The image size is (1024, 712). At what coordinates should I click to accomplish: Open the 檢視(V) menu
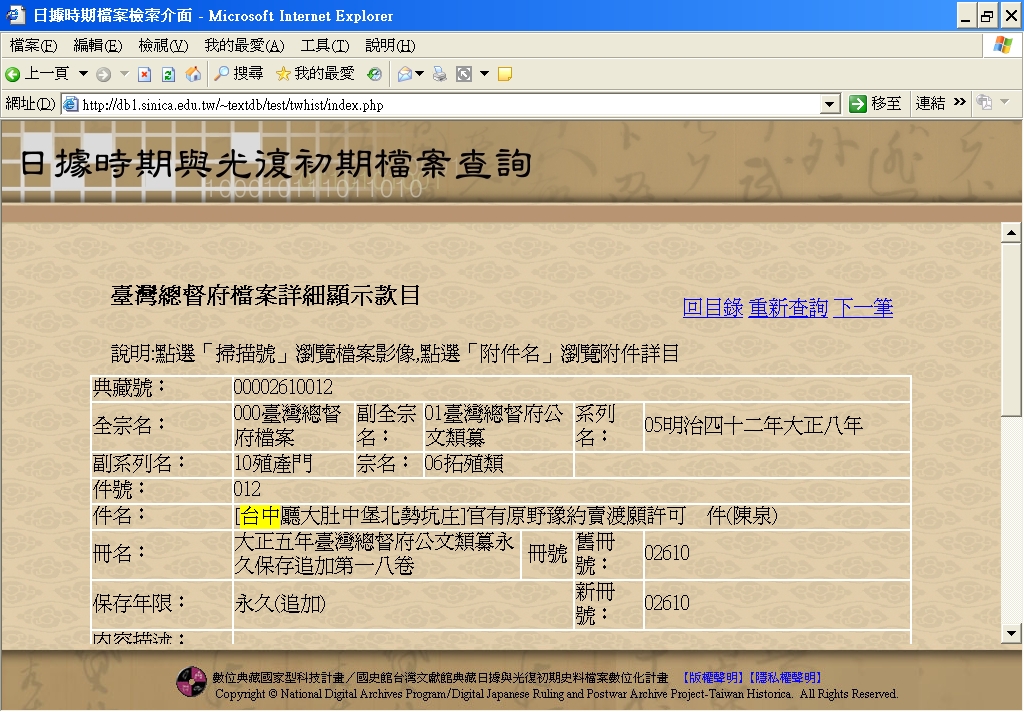(x=163, y=46)
